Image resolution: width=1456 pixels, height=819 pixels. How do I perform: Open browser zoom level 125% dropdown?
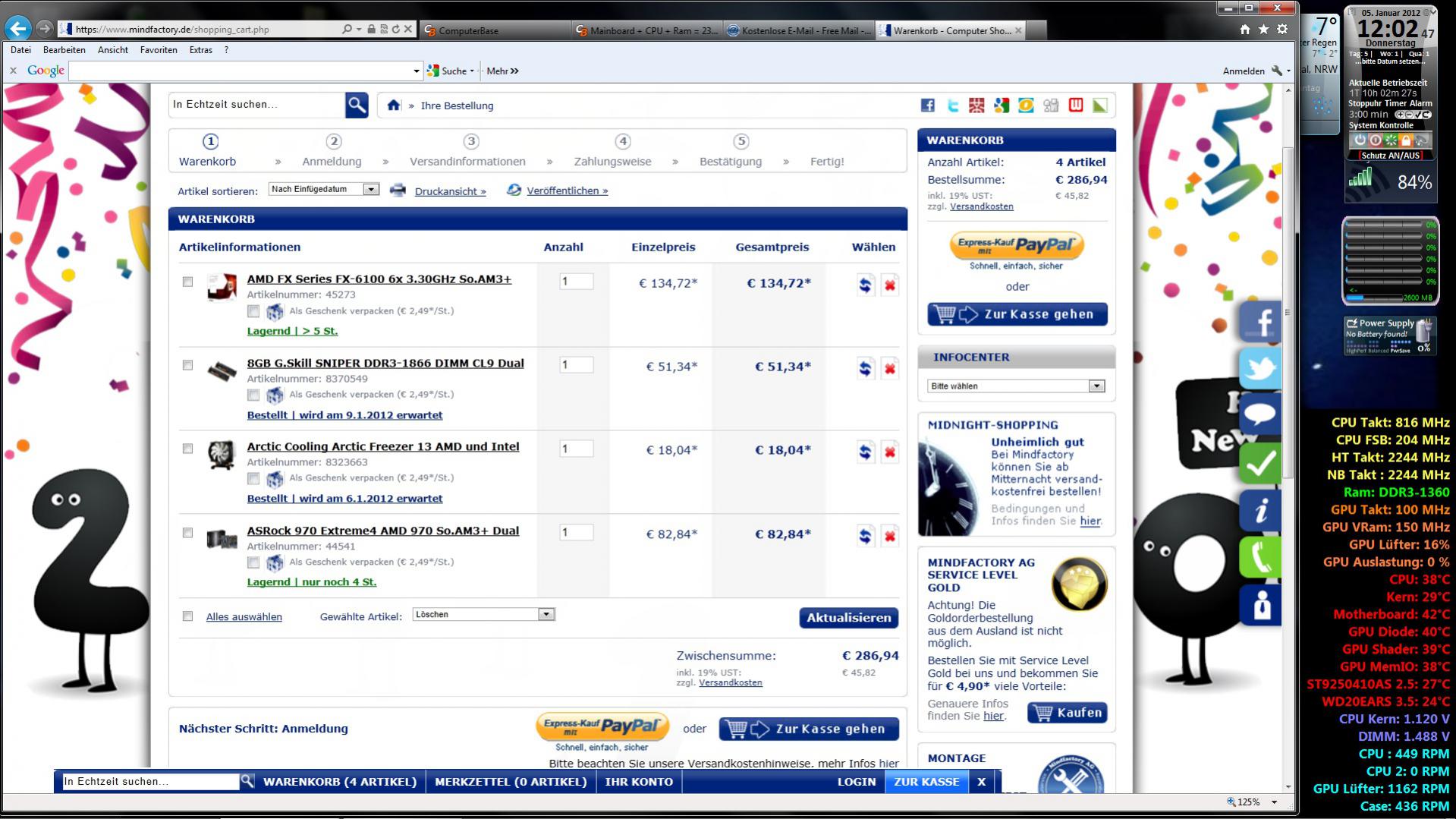[x=1275, y=802]
